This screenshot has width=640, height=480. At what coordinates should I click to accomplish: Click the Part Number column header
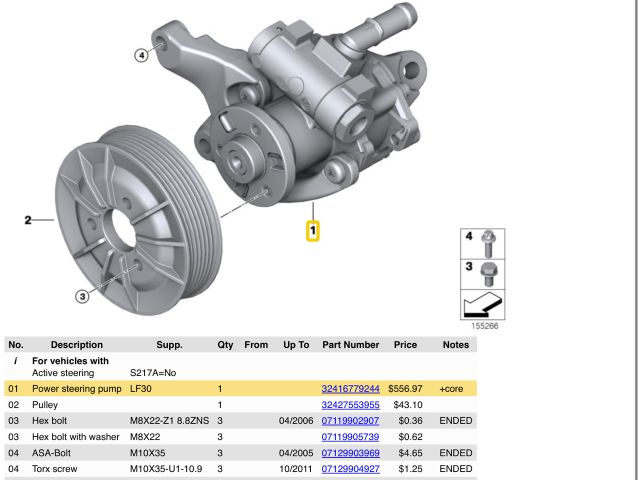tap(350, 345)
